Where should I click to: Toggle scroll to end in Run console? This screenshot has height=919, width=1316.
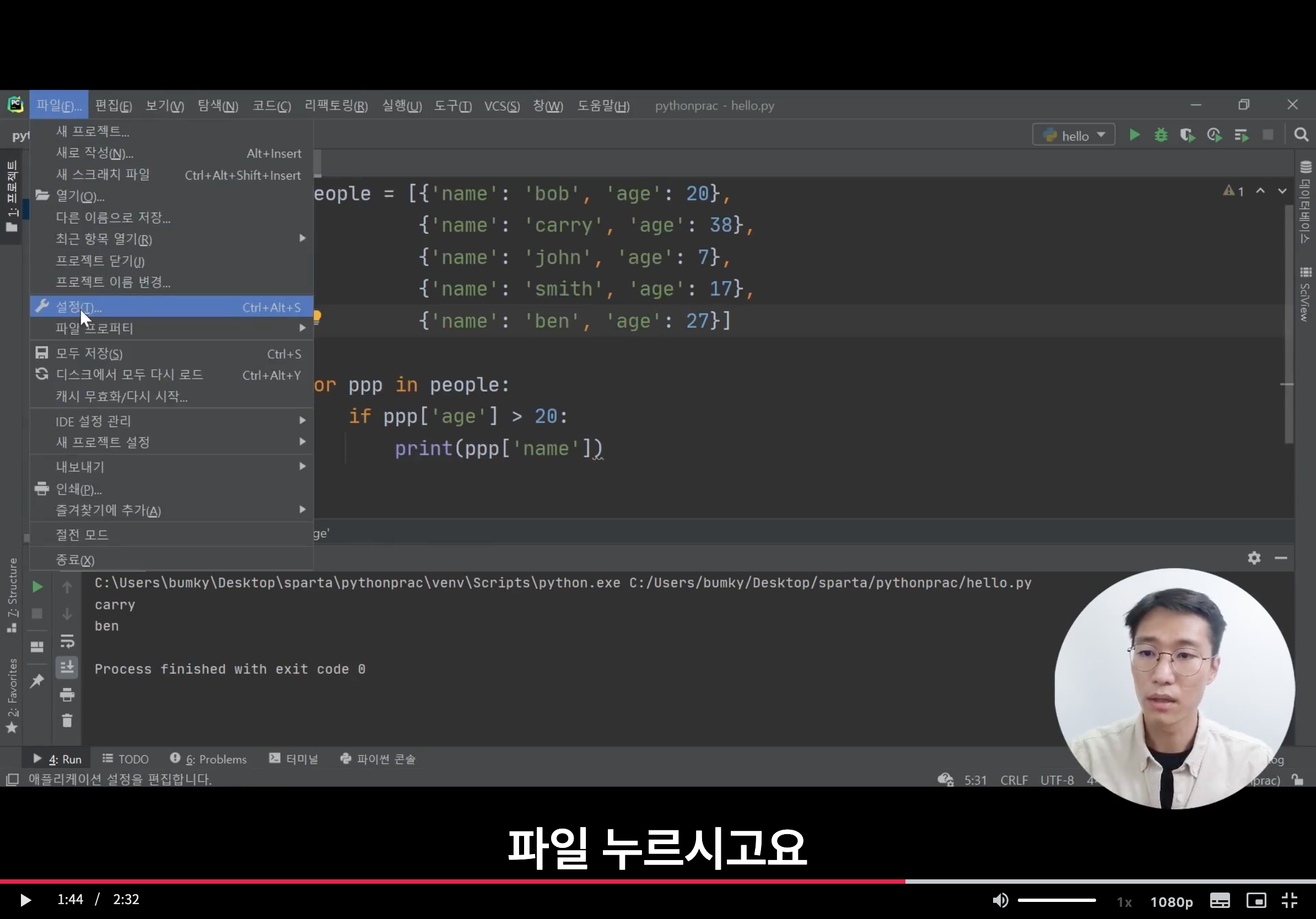tap(67, 667)
